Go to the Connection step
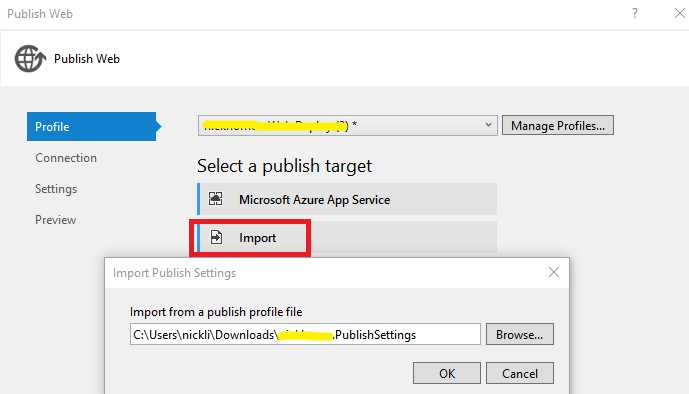This screenshot has width=689, height=394. coord(66,158)
